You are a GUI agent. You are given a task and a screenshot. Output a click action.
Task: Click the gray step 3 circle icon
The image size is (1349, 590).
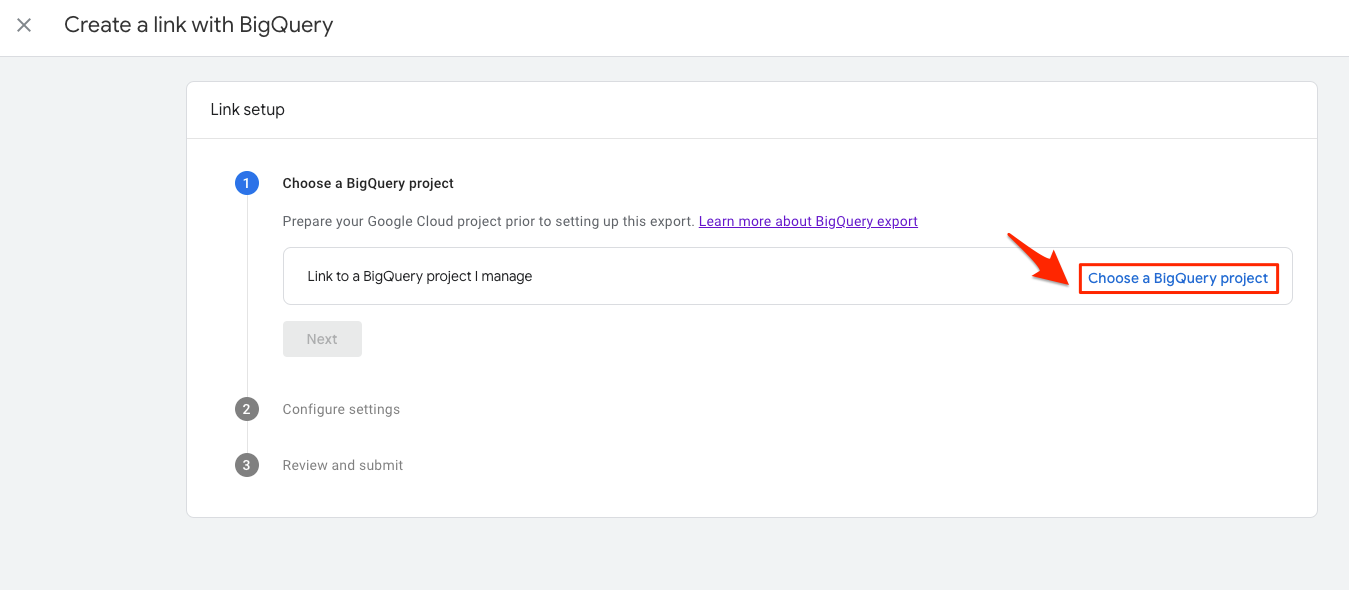pyautogui.click(x=247, y=465)
